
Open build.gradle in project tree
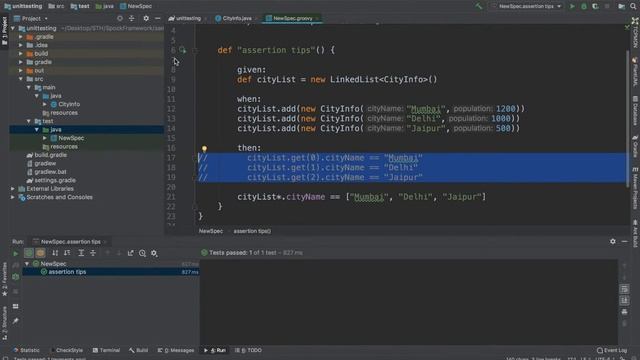point(50,155)
